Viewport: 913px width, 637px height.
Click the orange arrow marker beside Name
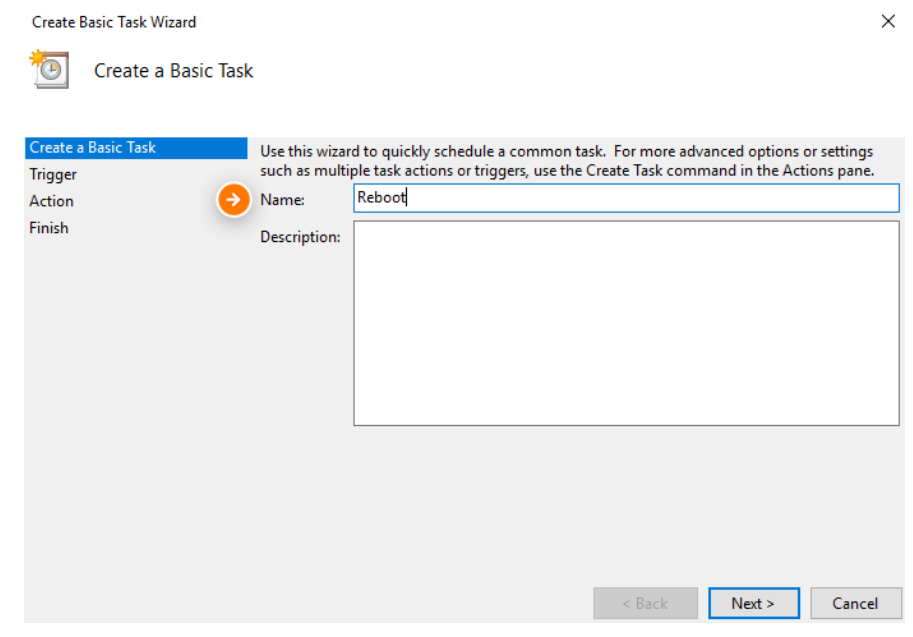[x=233, y=200]
